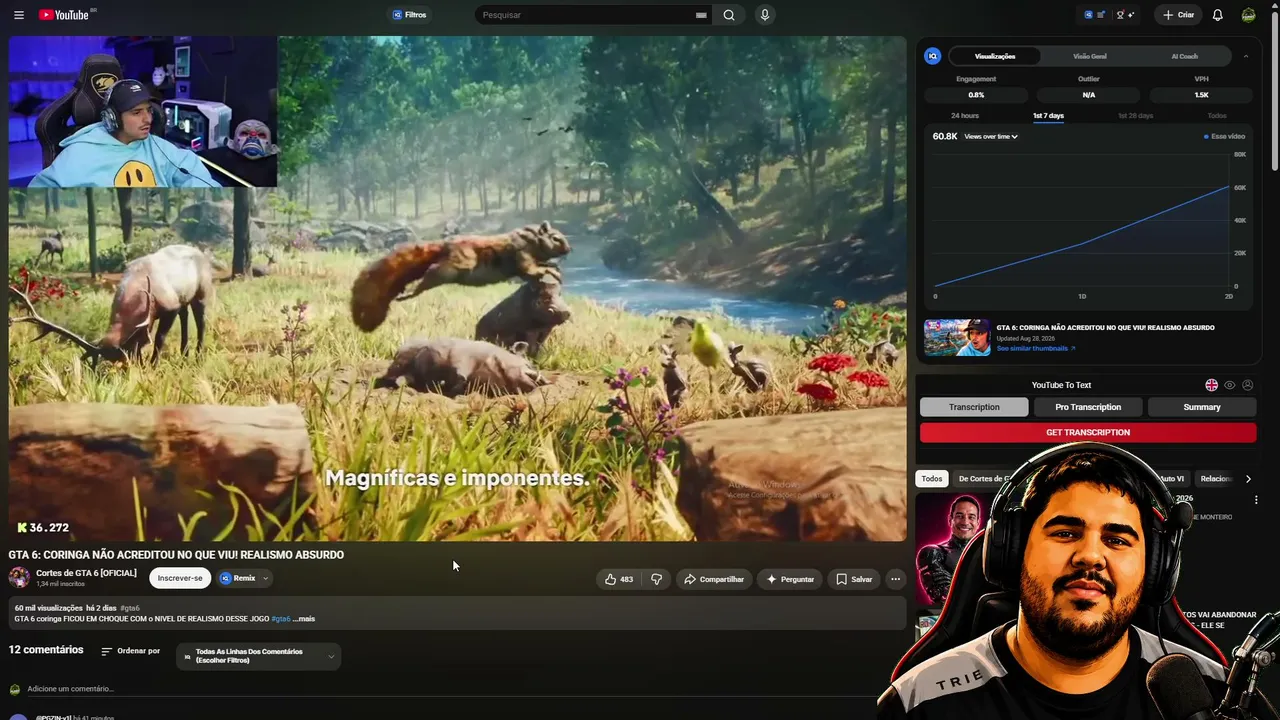Click the Inscrever-se subscribe button
Viewport: 1280px width, 720px height.
point(180,578)
